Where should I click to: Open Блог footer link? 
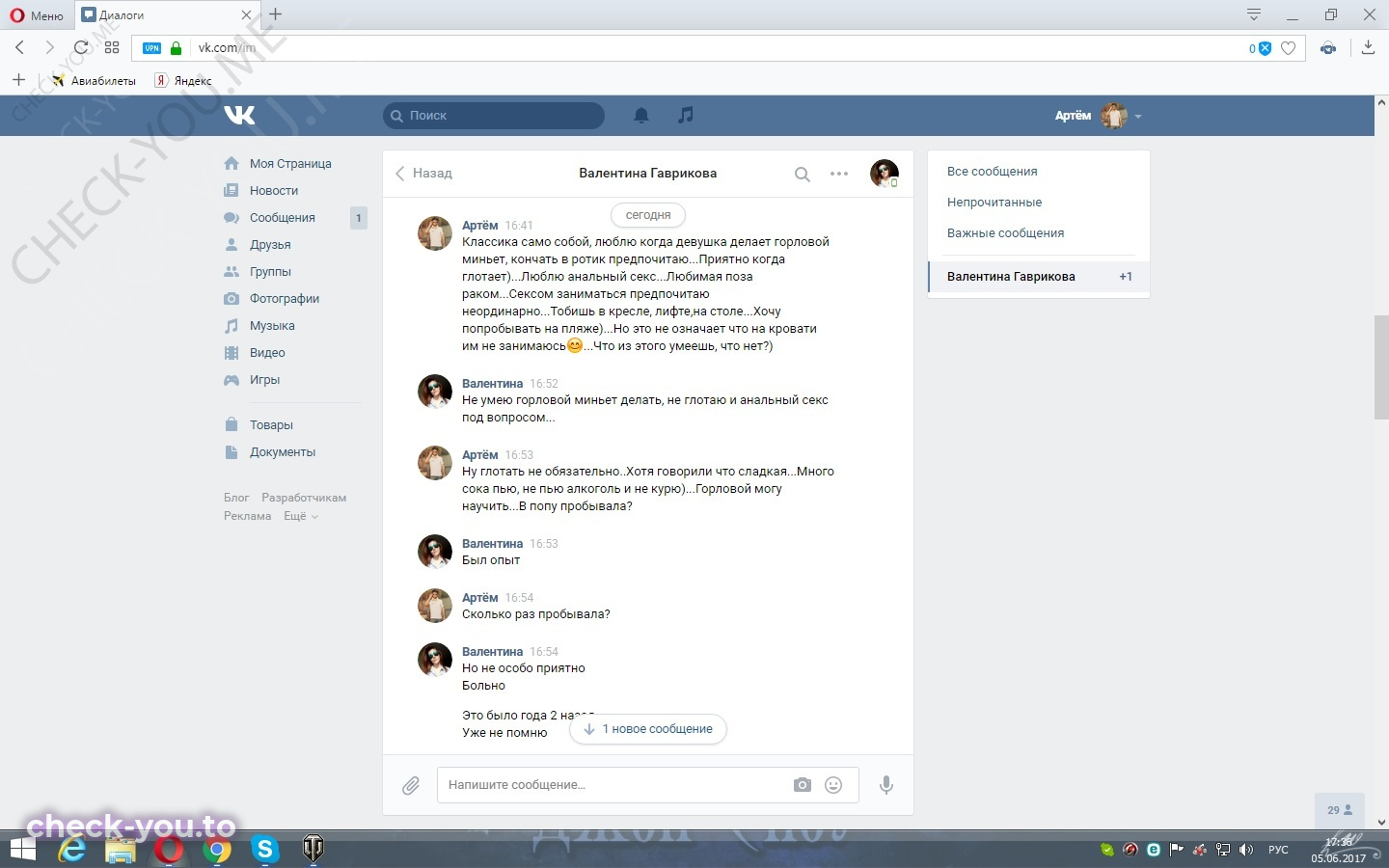click(x=236, y=498)
